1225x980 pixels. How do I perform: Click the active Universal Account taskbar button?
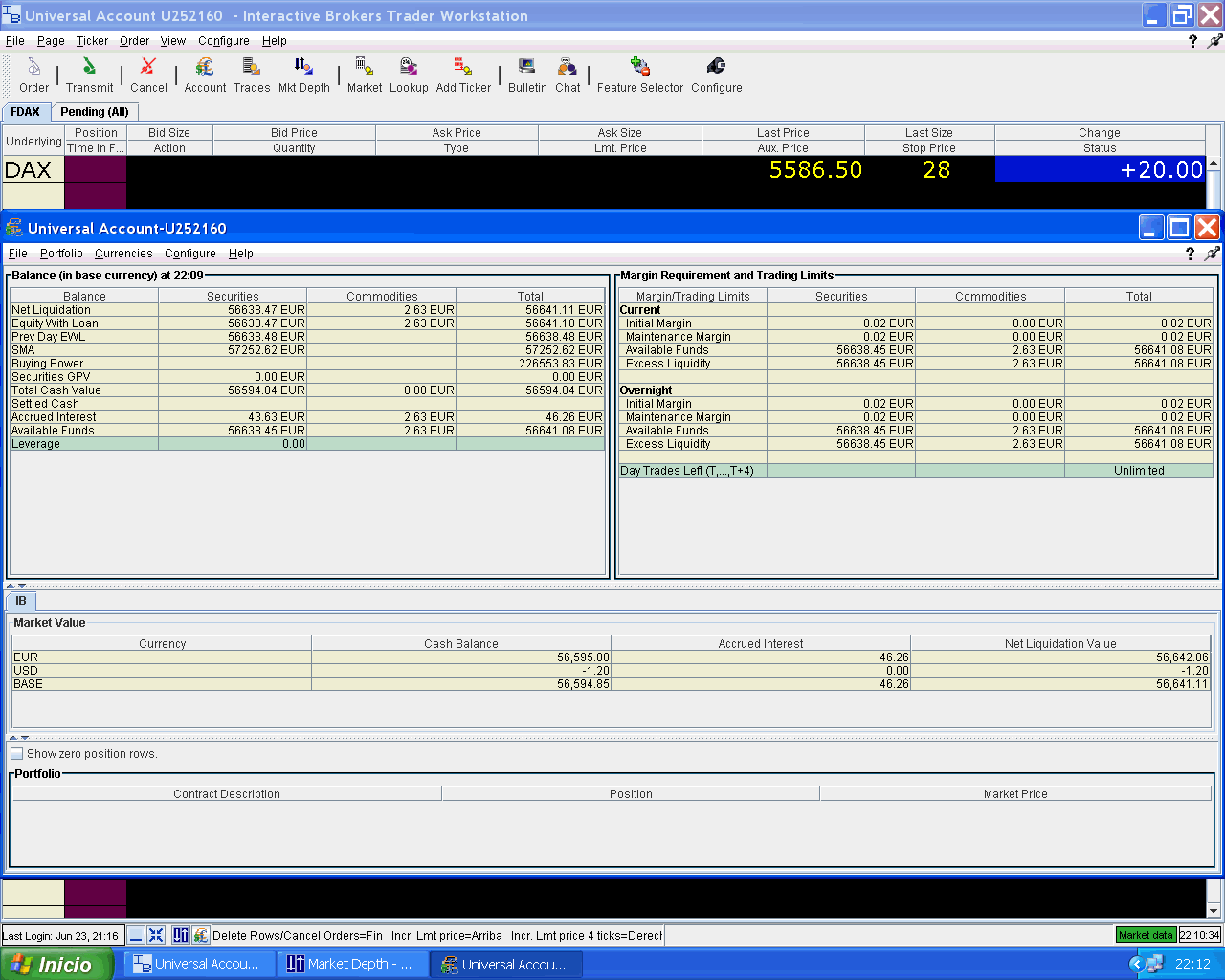click(x=506, y=964)
